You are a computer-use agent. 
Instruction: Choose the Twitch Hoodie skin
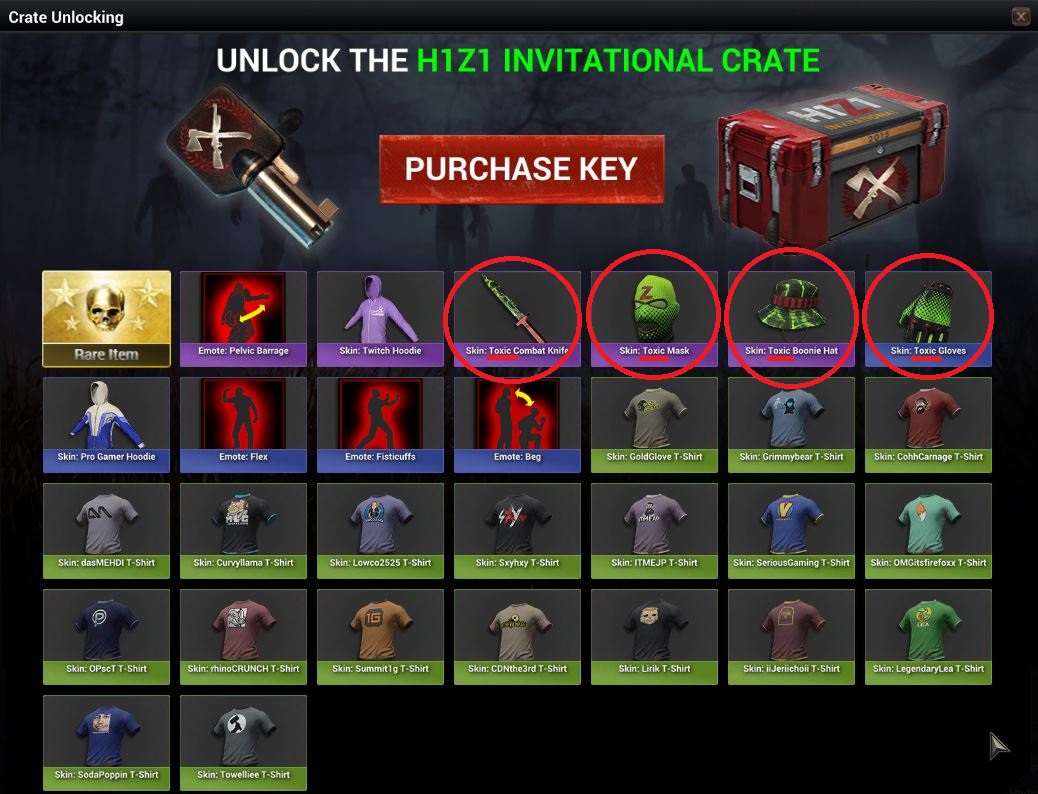381,319
